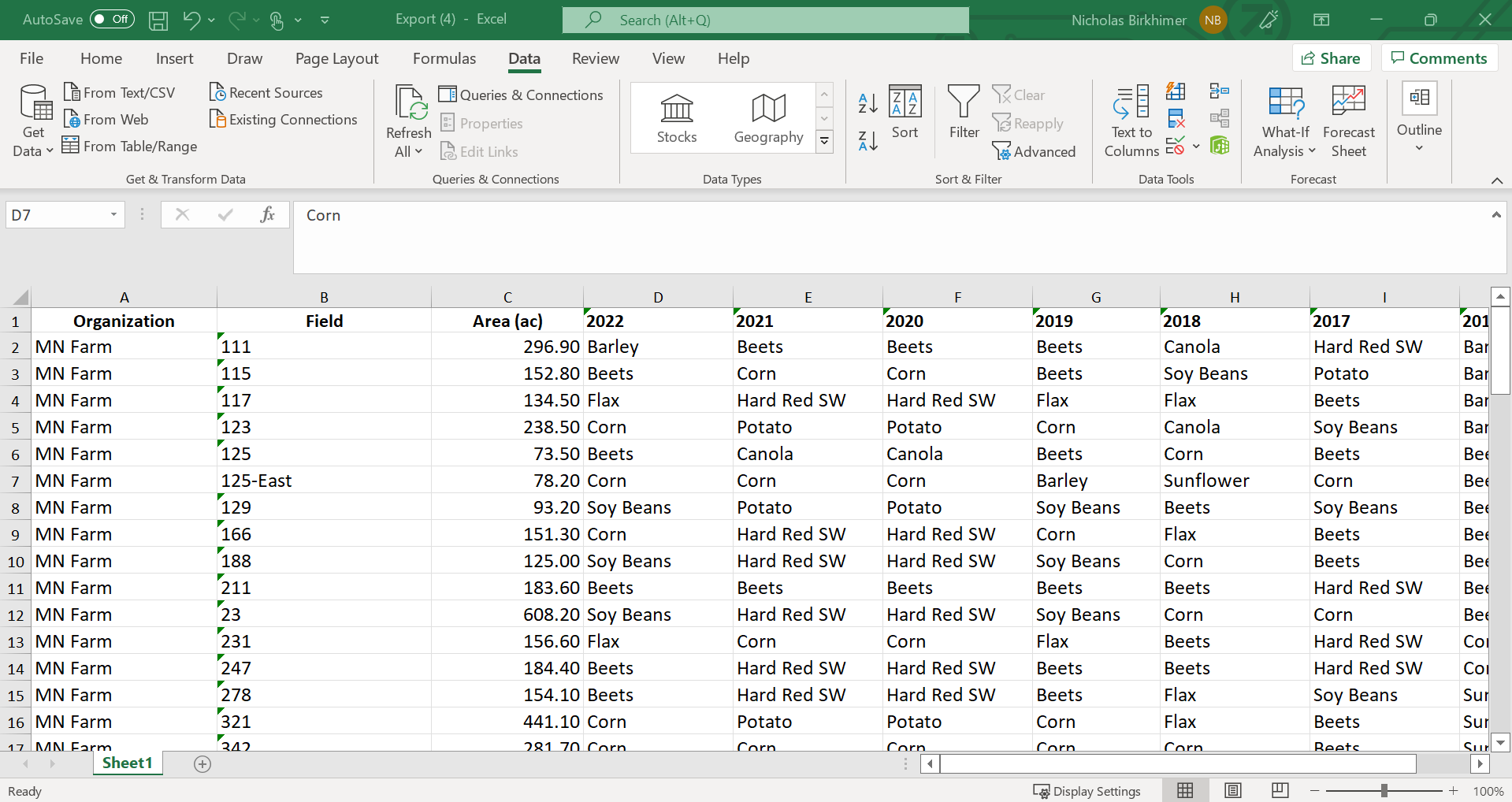Open Queries & Connections pane

coord(521,95)
